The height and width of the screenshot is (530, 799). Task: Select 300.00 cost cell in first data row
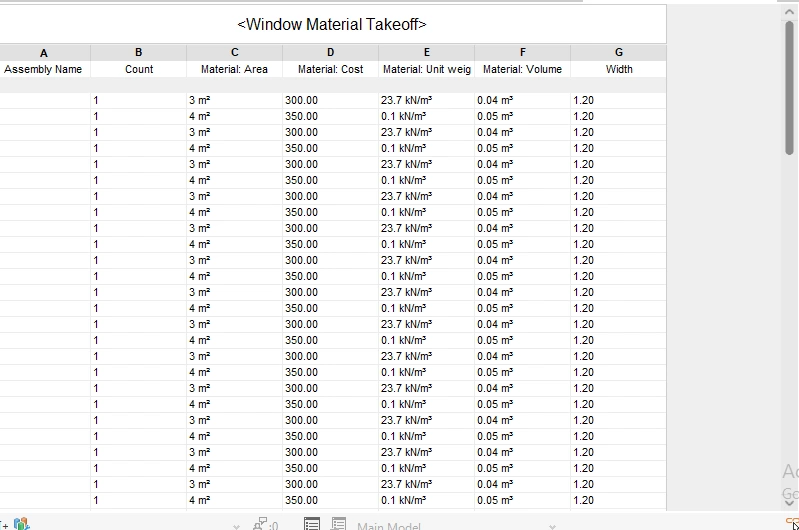coord(330,100)
